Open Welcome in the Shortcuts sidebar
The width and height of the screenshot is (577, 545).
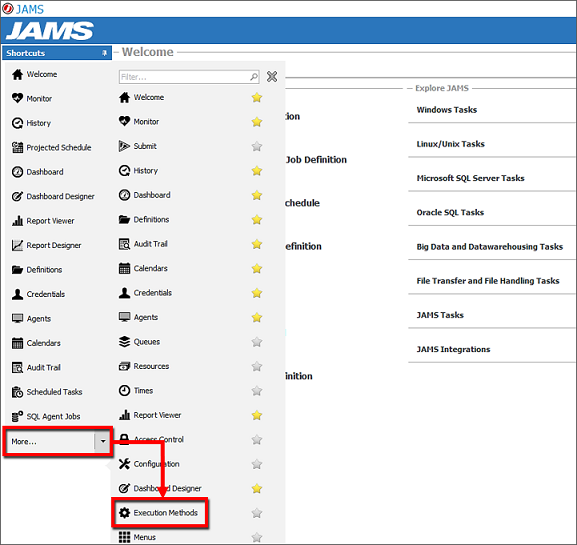34,74
